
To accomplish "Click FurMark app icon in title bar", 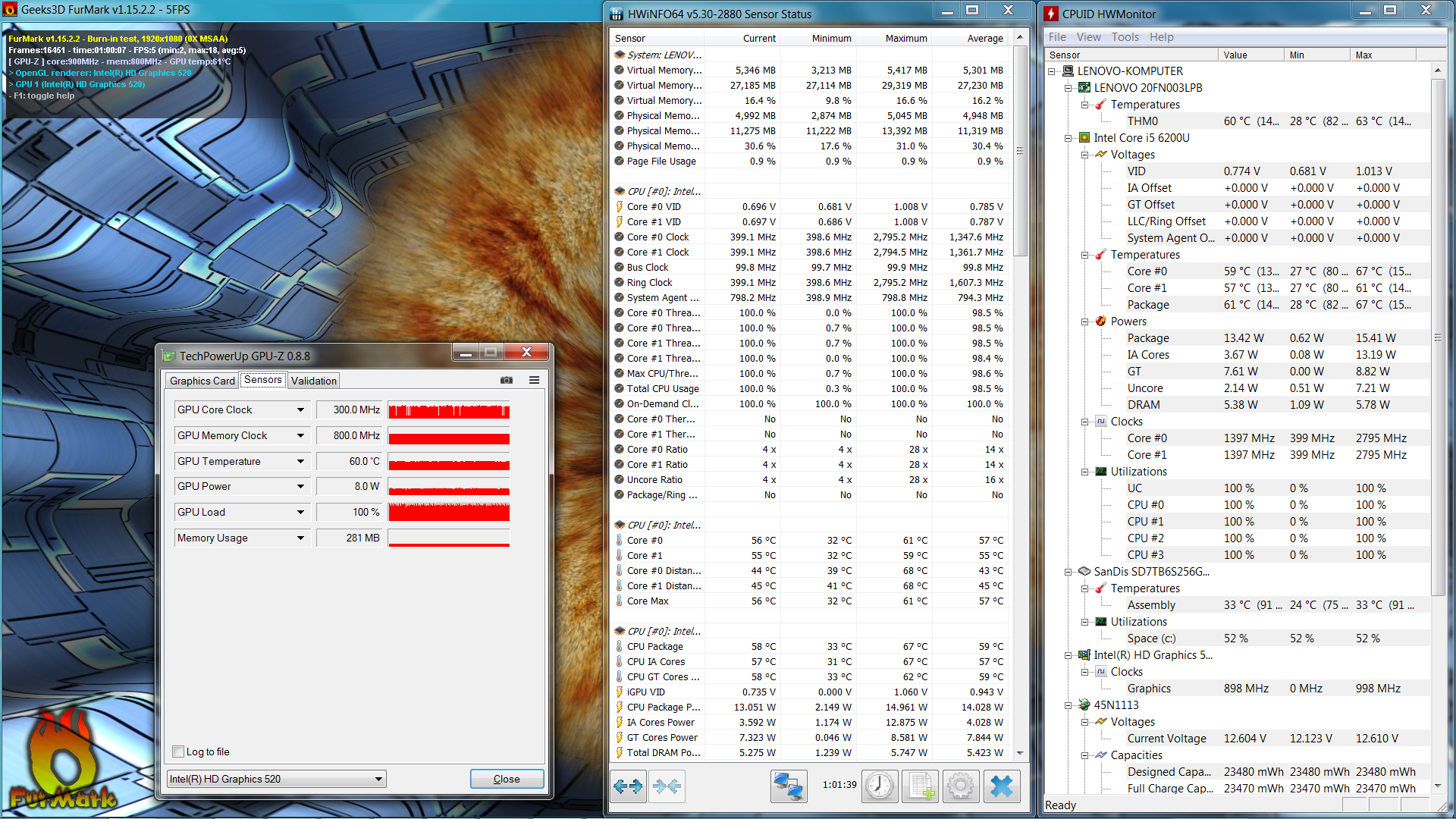I will point(10,10).
